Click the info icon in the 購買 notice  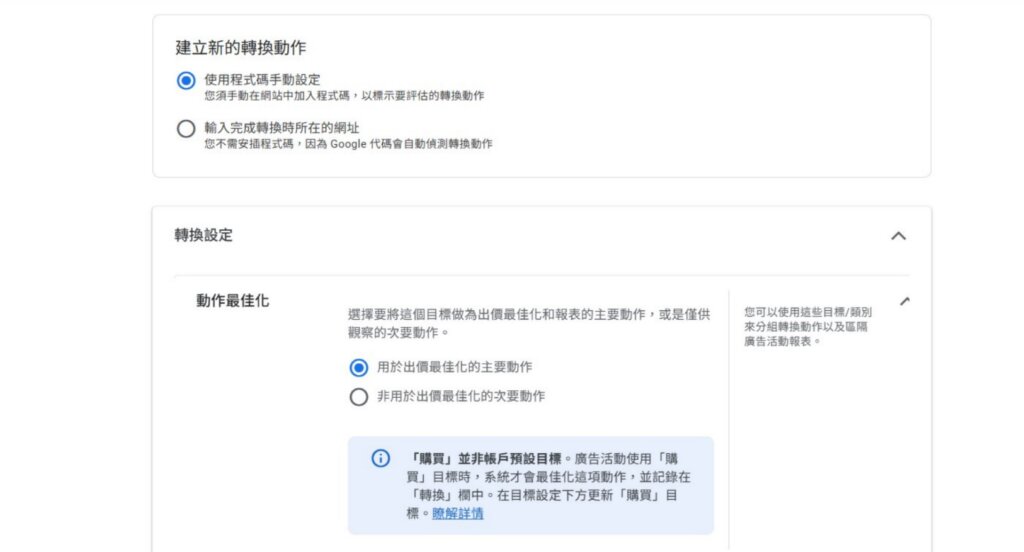tap(380, 459)
